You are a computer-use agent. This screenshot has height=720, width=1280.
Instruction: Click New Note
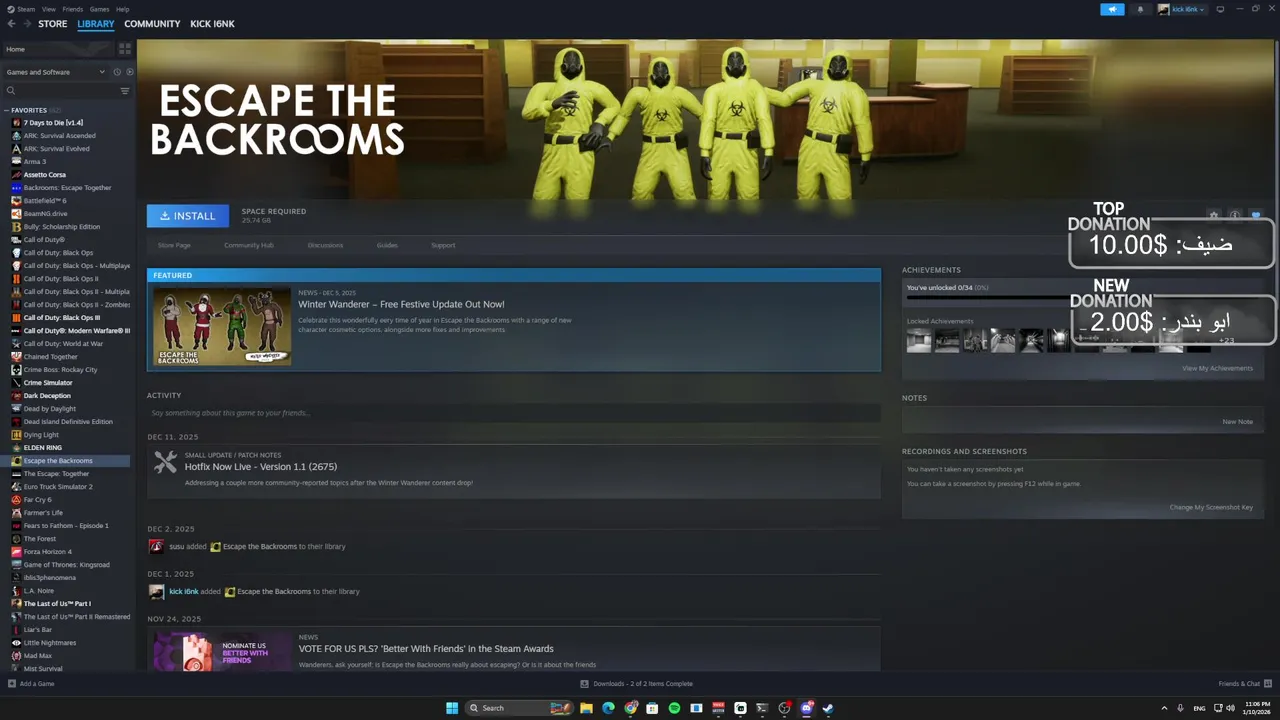point(1237,422)
